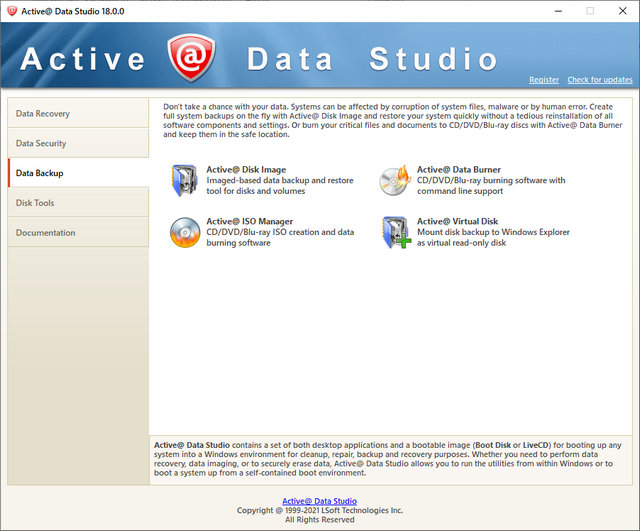Launch Active@ Virtual Disk by its title
The width and height of the screenshot is (640, 531).
tap(456, 221)
